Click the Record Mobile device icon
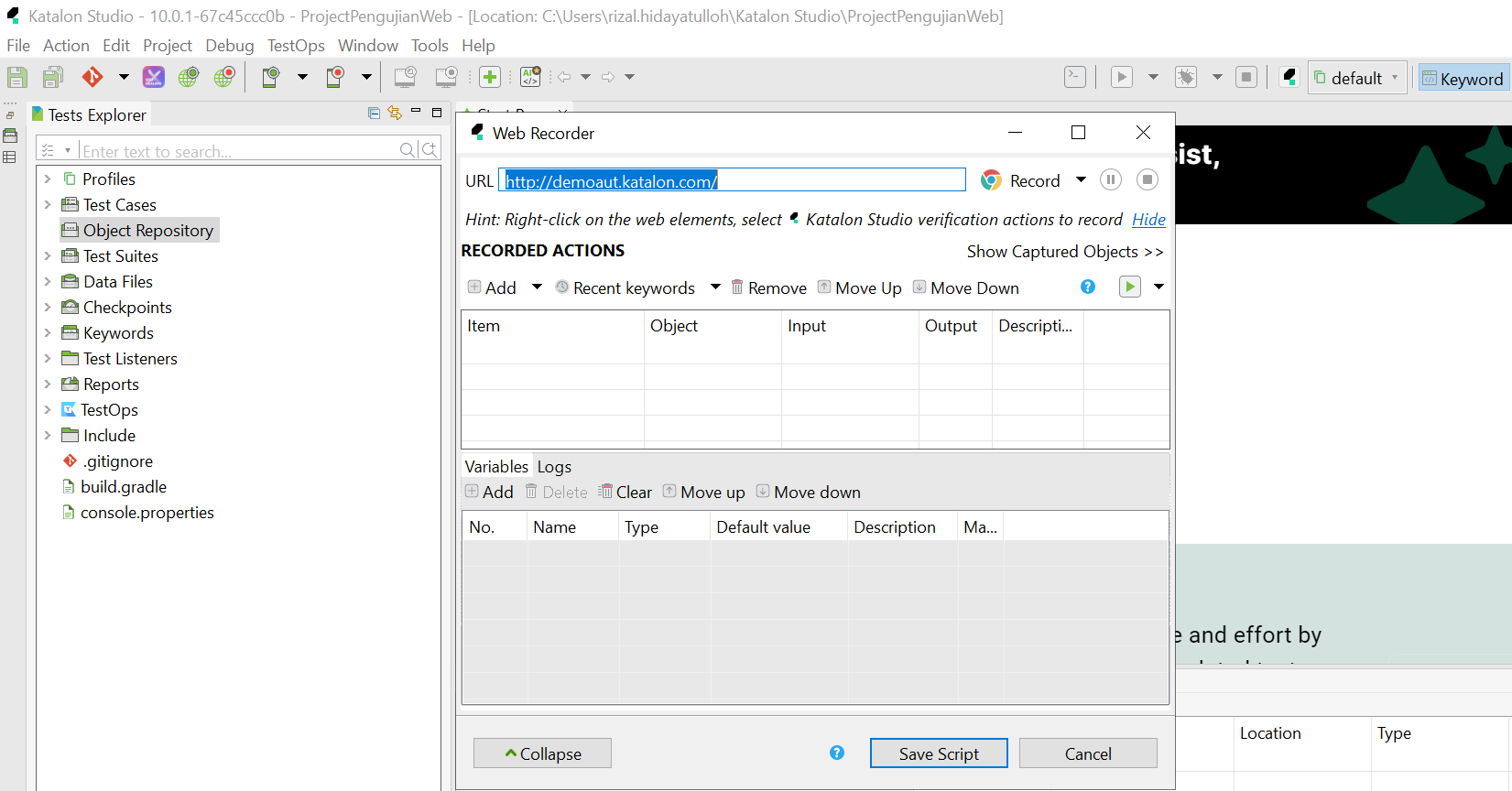 tap(335, 78)
